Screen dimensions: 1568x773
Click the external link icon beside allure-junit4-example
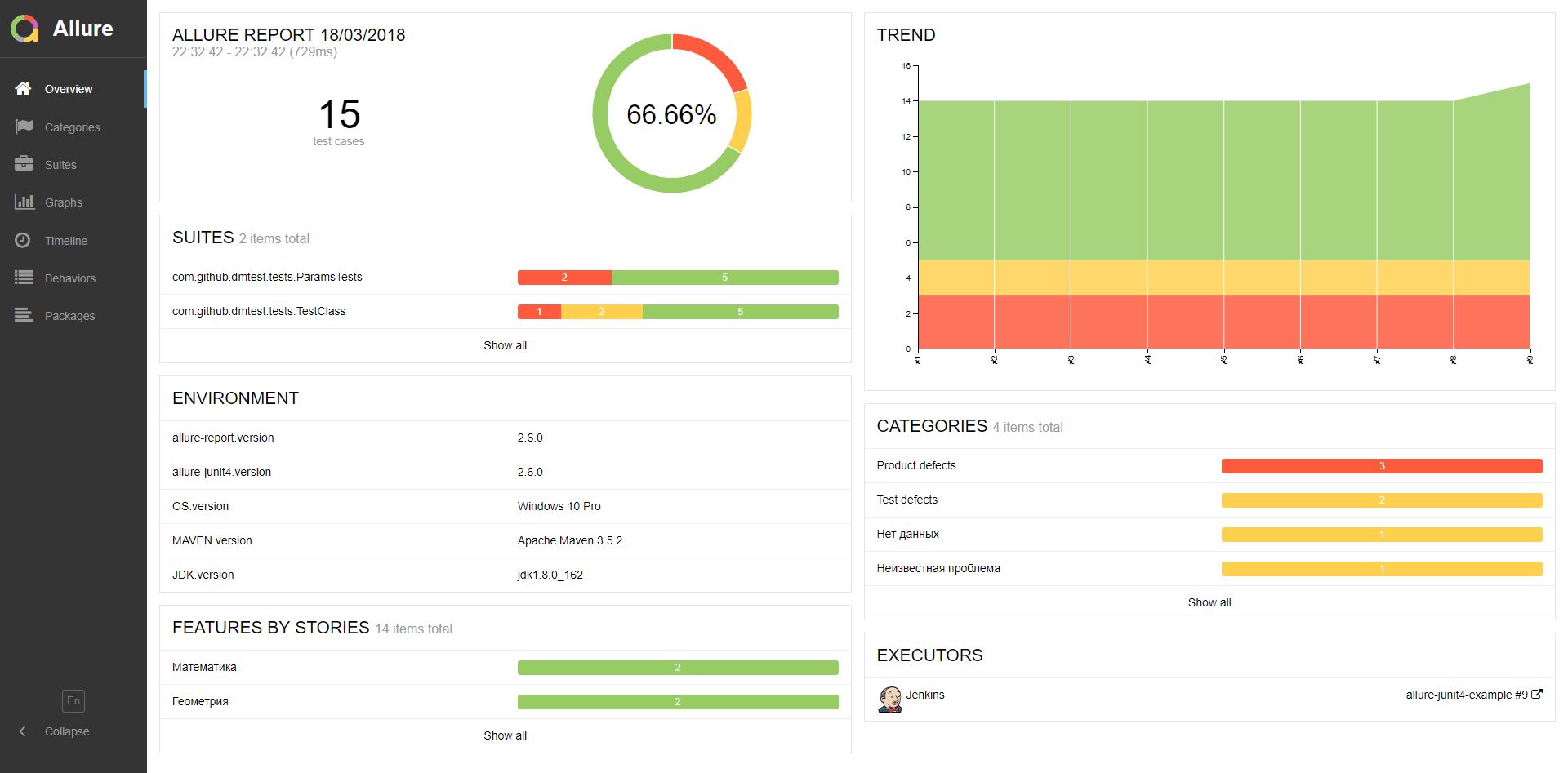[1537, 695]
